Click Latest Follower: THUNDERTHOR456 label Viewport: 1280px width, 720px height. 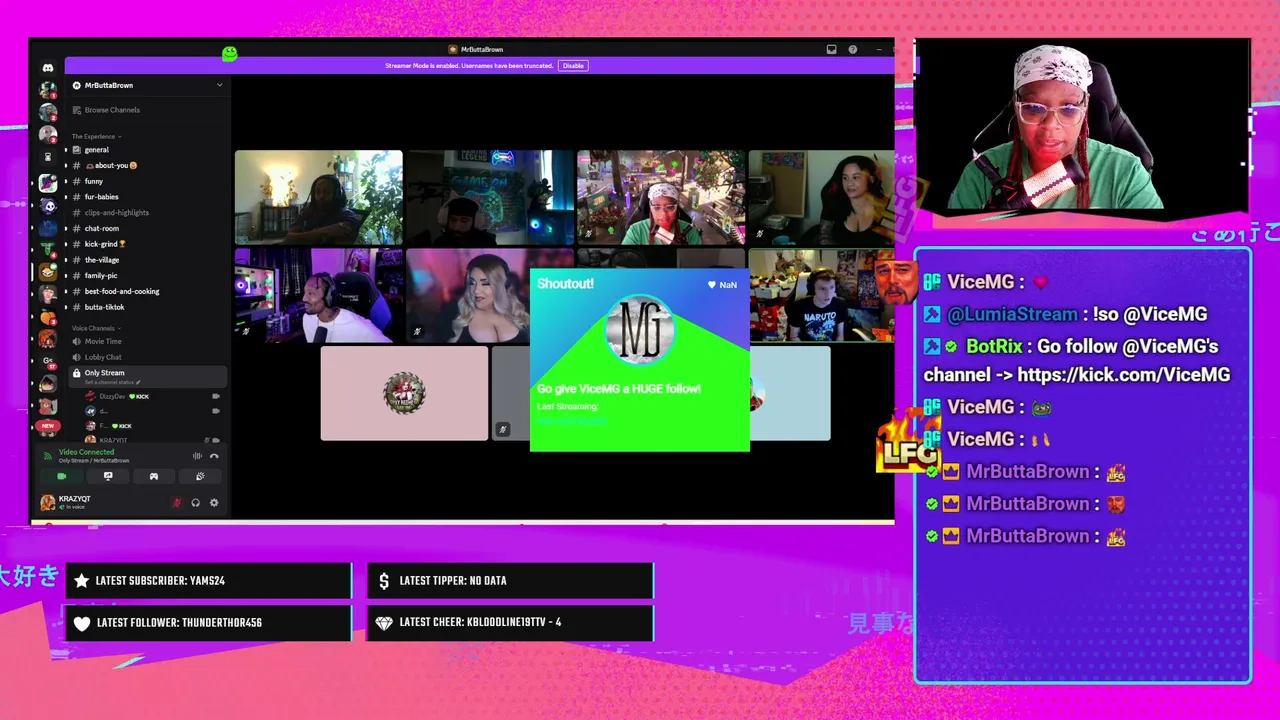[179, 623]
